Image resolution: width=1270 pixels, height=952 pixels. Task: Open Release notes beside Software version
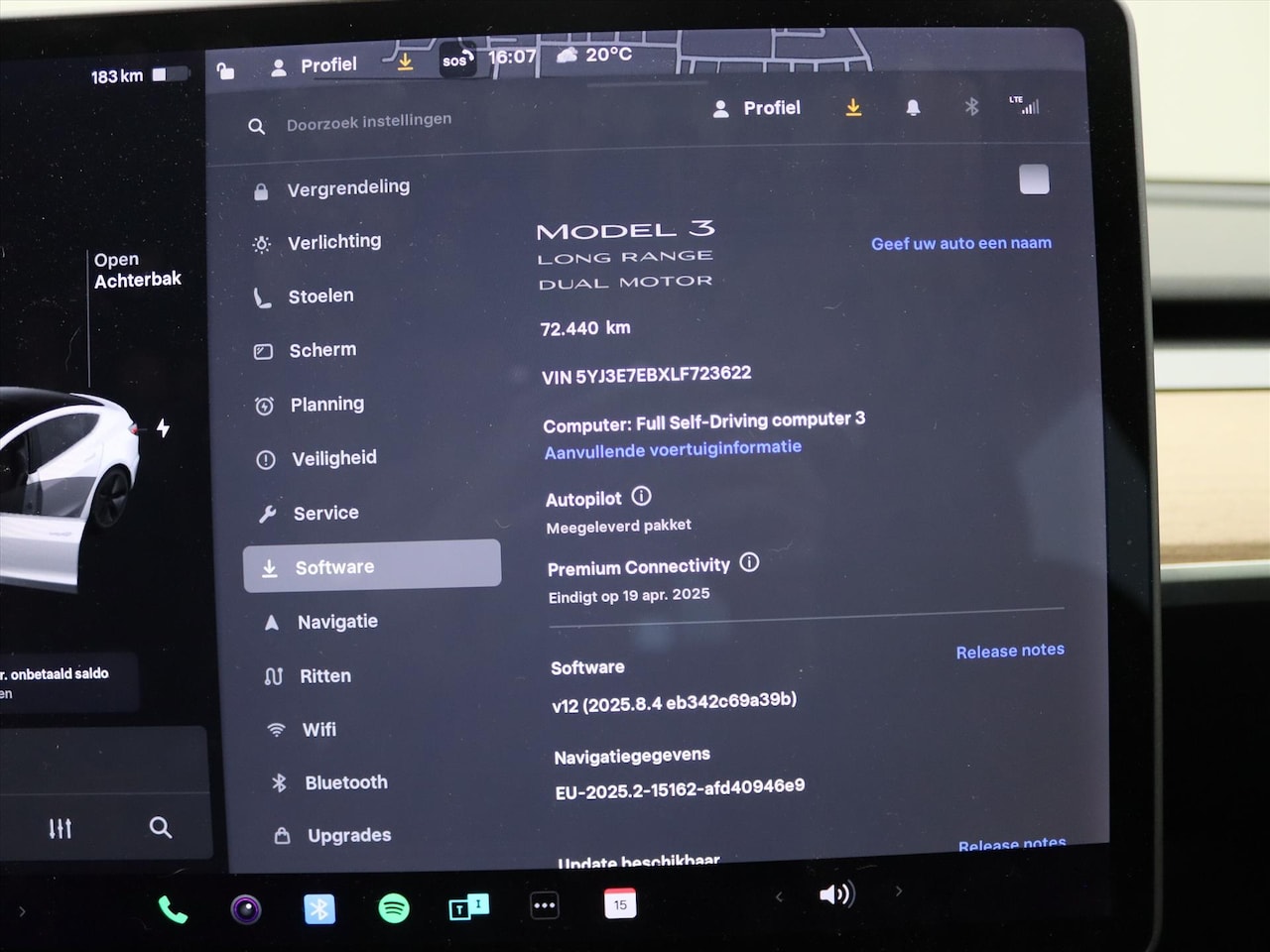tap(1010, 651)
